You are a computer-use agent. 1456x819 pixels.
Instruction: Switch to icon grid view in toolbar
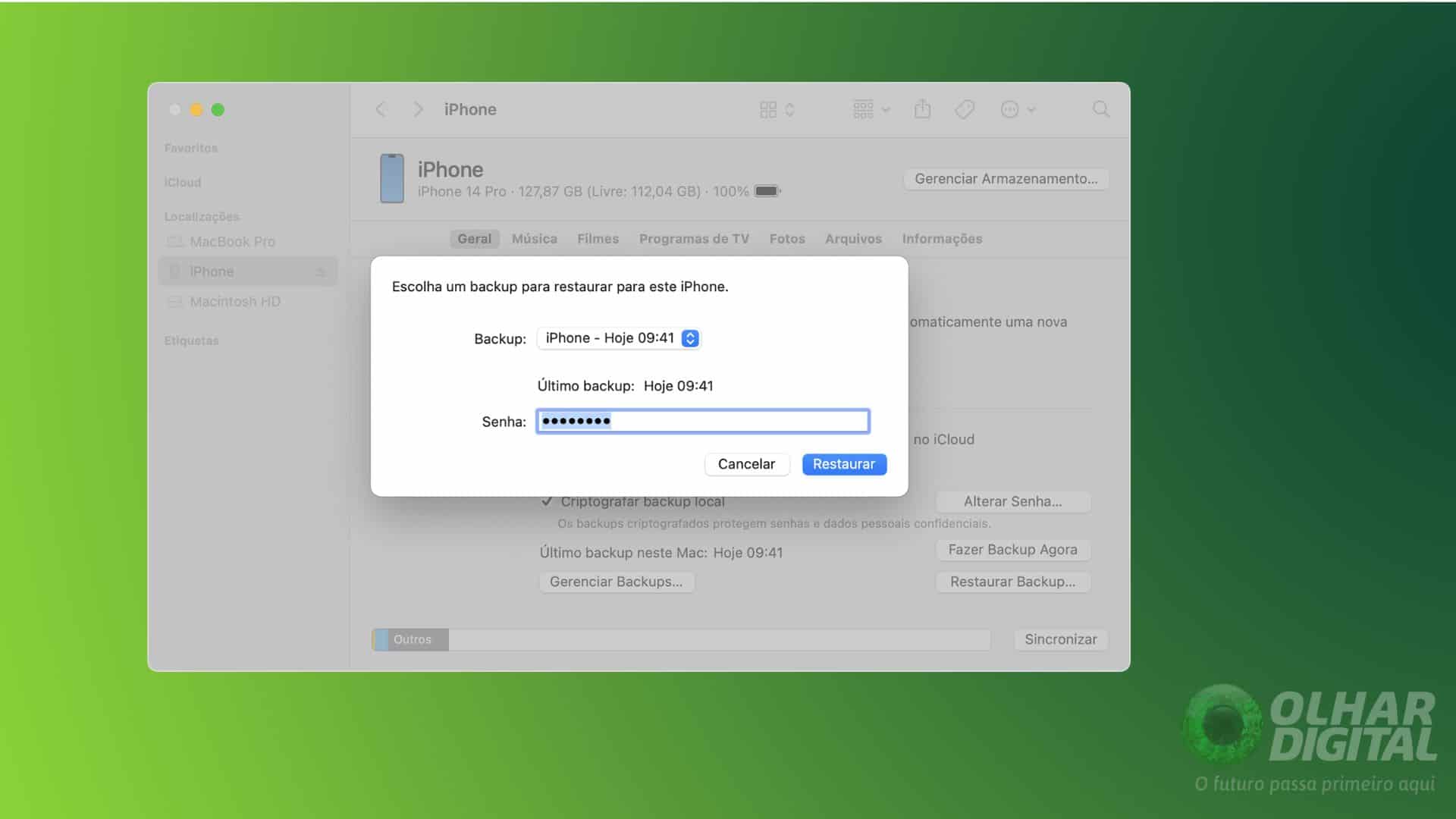[768, 110]
